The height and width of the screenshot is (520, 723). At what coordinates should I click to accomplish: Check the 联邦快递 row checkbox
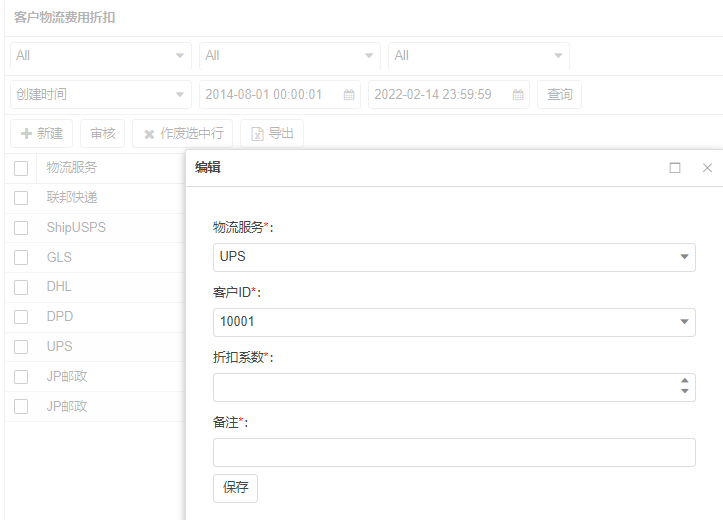[21, 198]
